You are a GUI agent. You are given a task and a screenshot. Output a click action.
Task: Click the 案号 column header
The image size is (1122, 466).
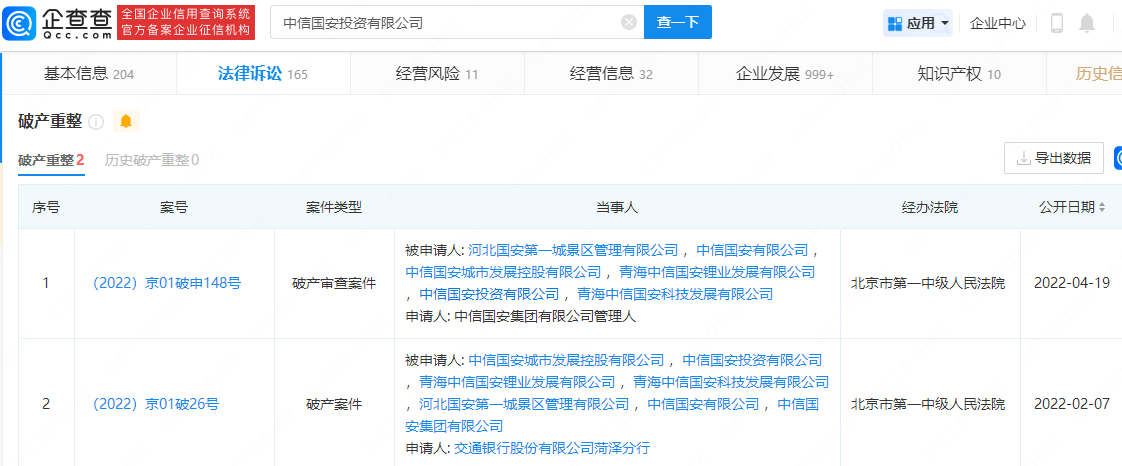175,208
